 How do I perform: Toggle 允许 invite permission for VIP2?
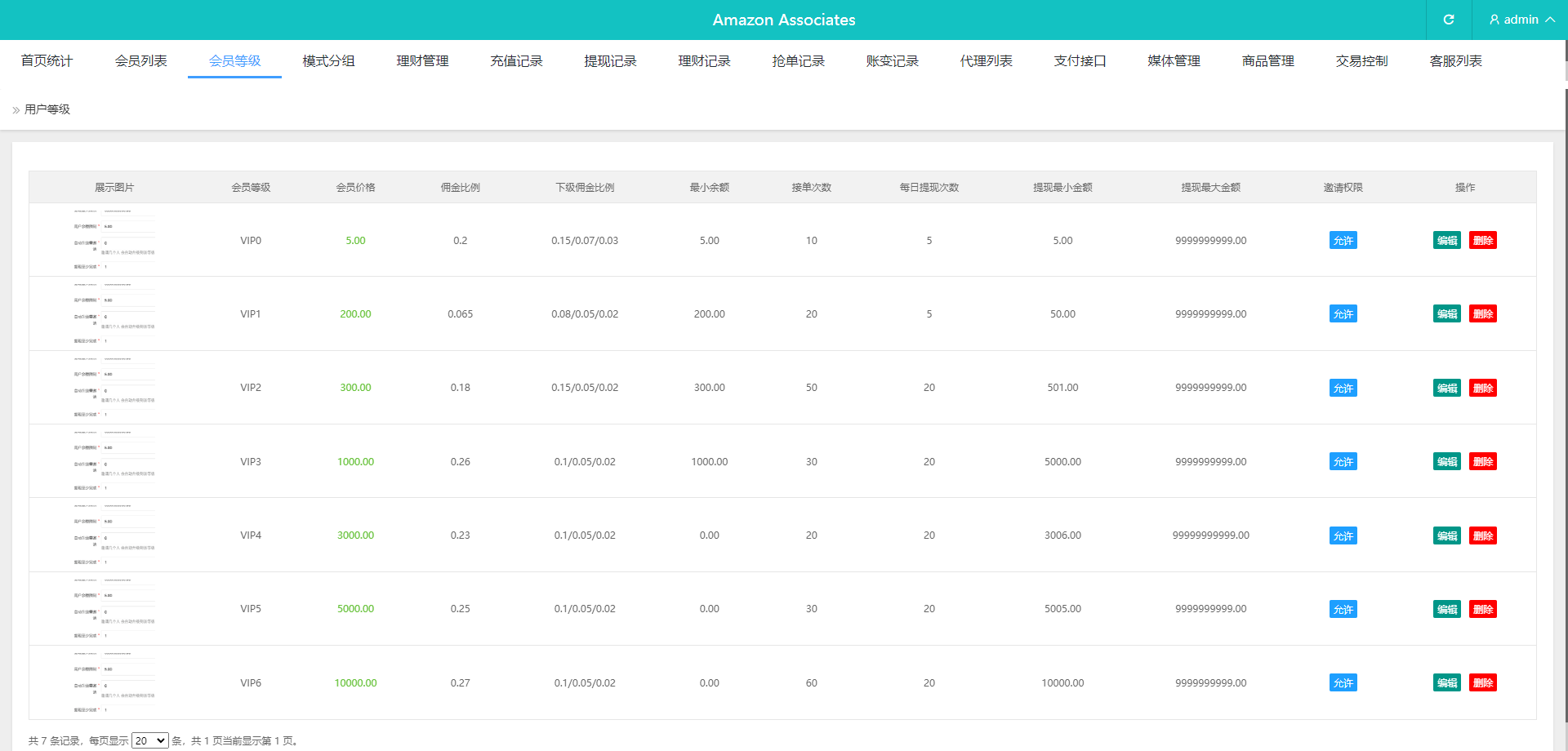pos(1343,389)
